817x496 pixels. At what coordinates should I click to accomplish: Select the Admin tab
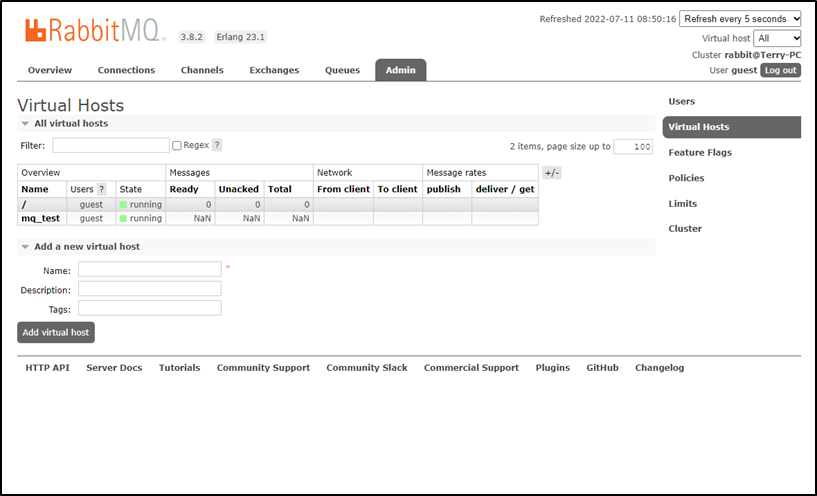(401, 70)
